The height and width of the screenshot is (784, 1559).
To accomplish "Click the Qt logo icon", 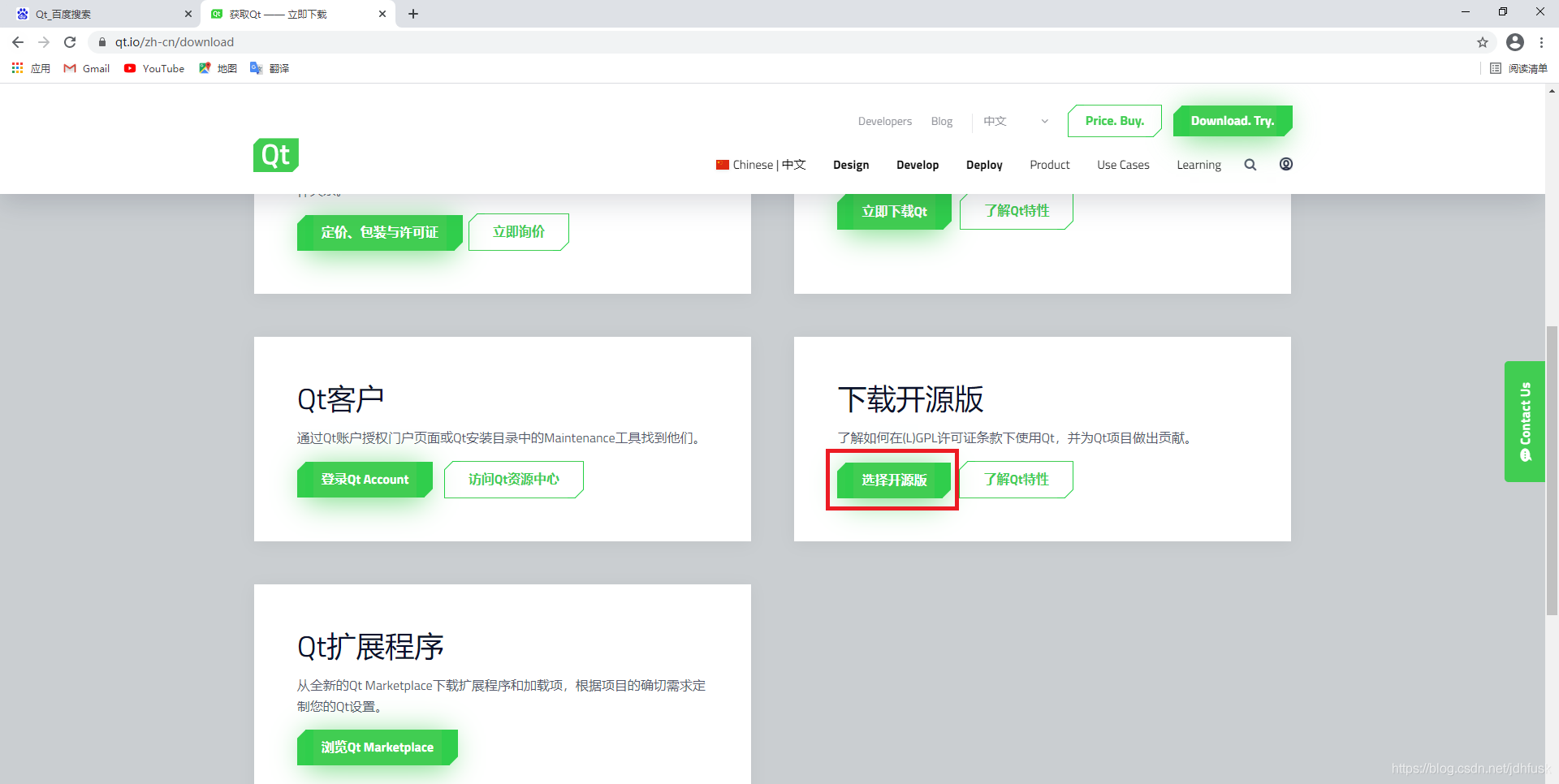I will (x=276, y=155).
